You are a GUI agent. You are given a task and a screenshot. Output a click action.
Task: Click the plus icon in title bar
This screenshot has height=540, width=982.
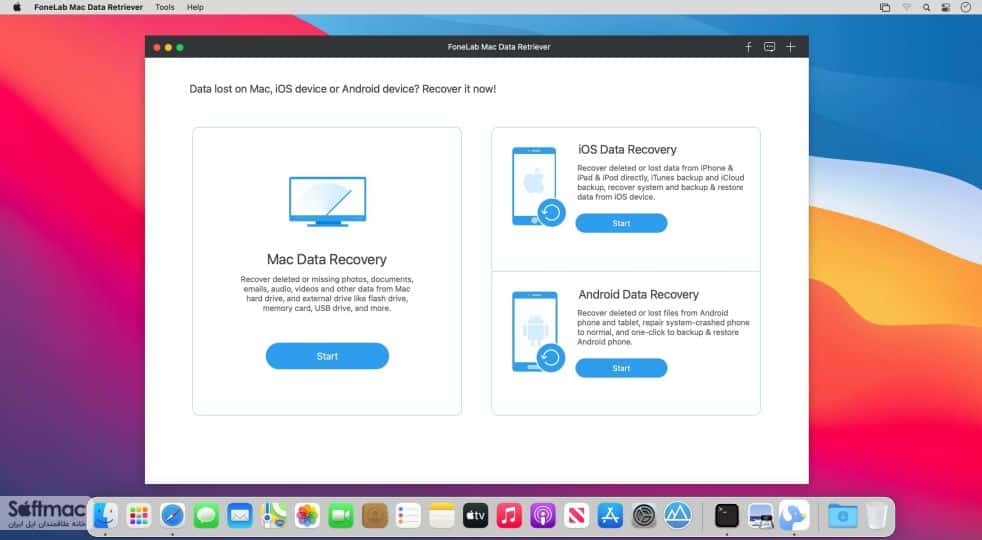pyautogui.click(x=791, y=47)
